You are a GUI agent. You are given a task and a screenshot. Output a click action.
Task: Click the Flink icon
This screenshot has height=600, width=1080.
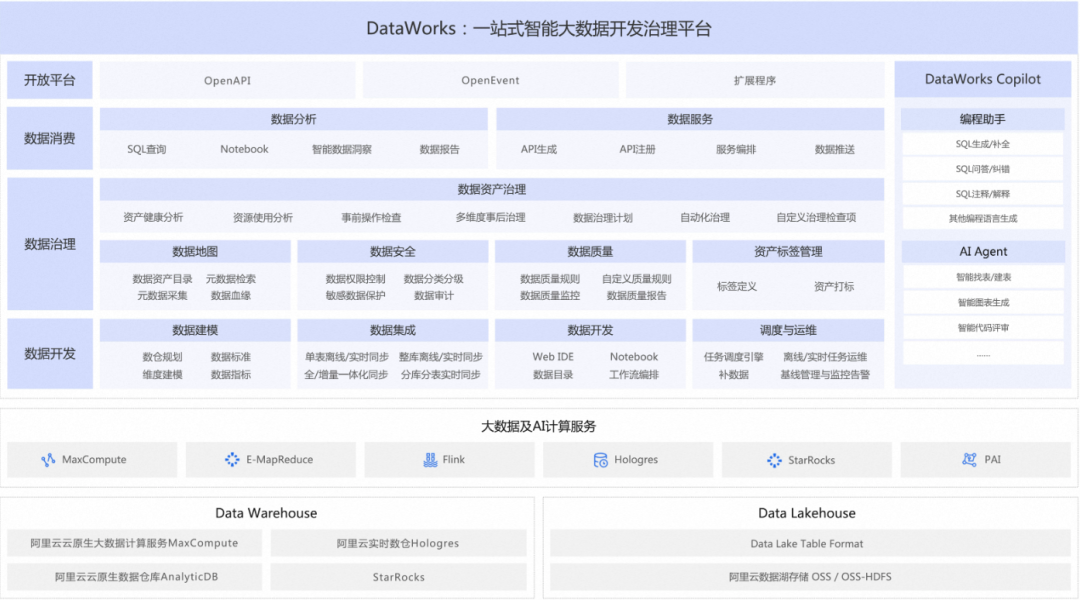pyautogui.click(x=430, y=459)
